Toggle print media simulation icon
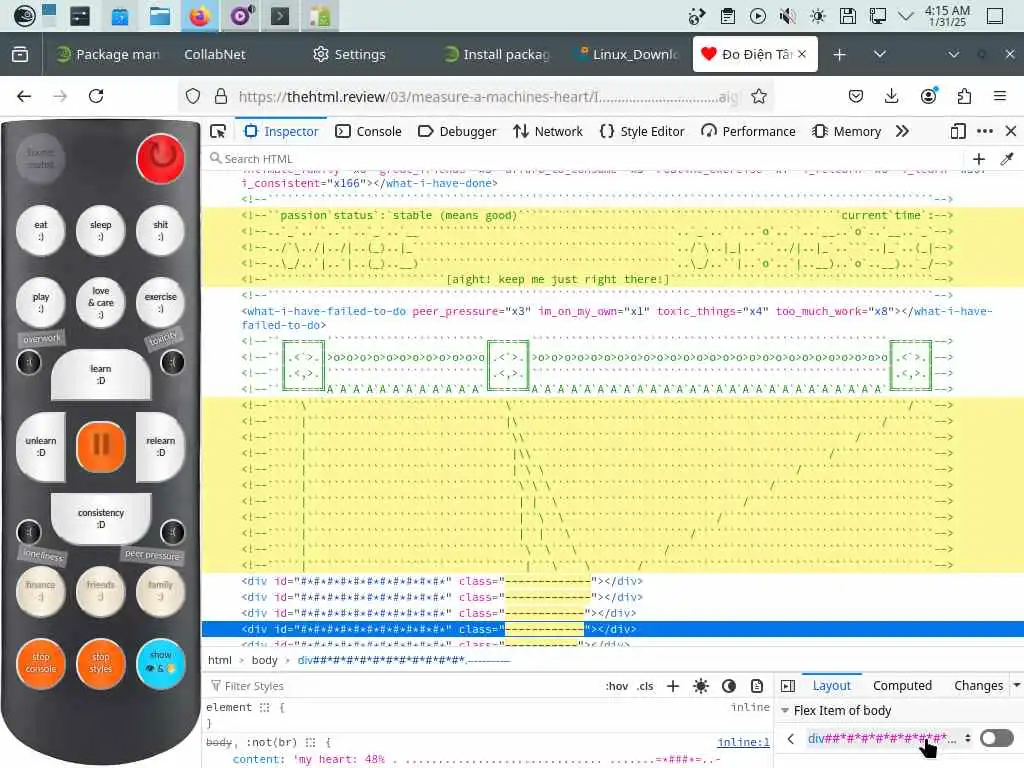This screenshot has height=768, width=1024. [757, 686]
